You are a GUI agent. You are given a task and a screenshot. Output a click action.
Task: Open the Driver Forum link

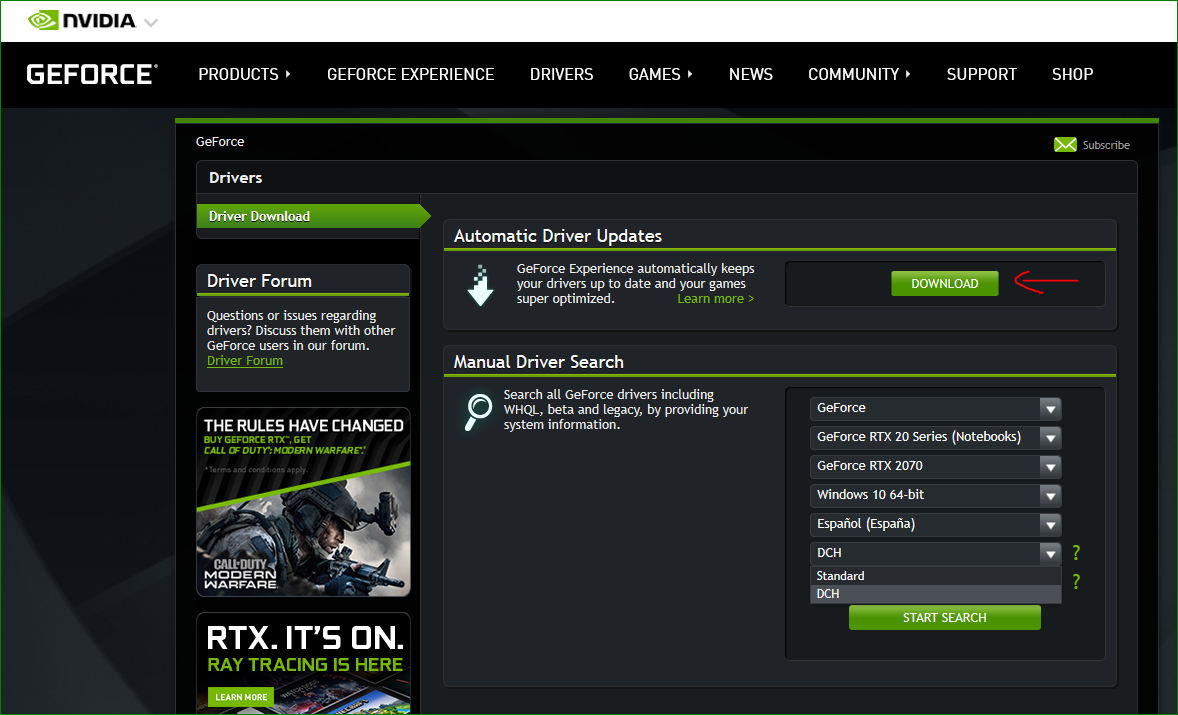pos(245,361)
